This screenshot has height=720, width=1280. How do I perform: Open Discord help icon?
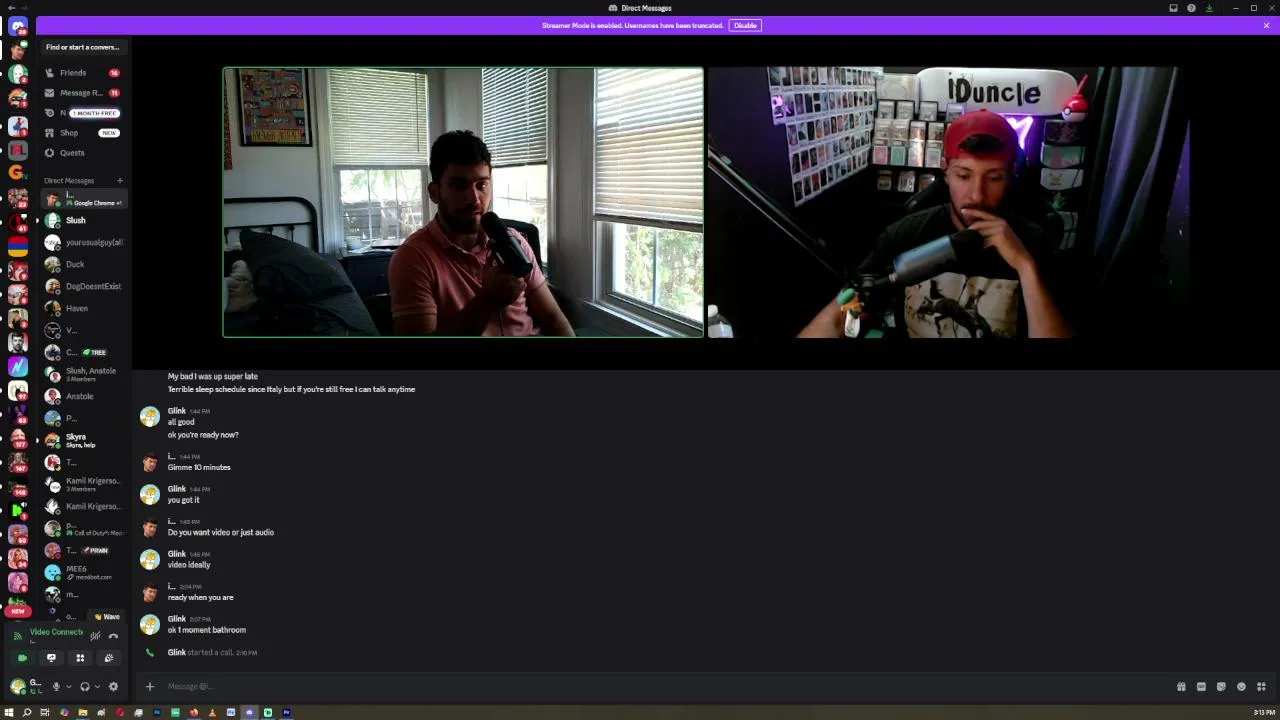click(1191, 8)
